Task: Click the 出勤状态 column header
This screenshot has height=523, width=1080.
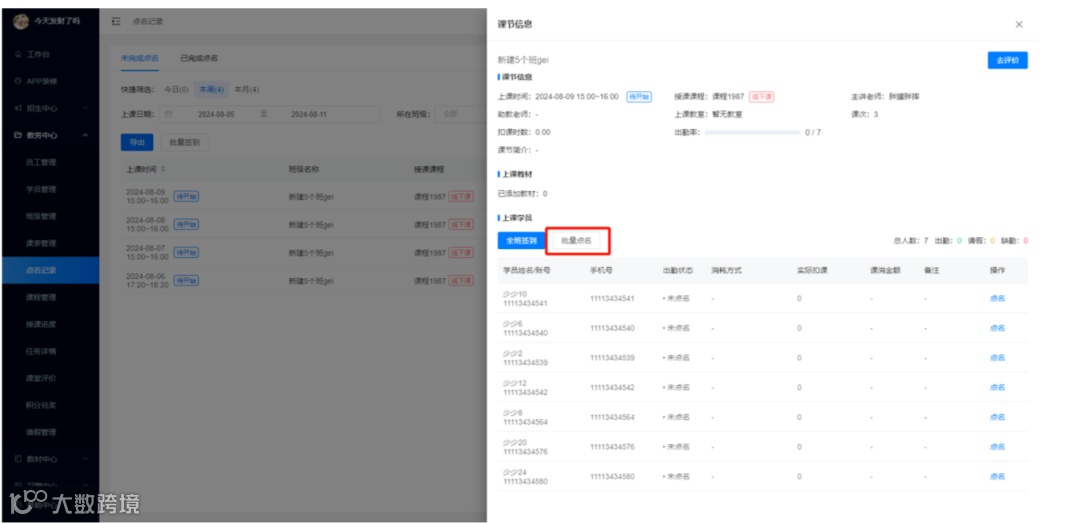Action: [676, 270]
